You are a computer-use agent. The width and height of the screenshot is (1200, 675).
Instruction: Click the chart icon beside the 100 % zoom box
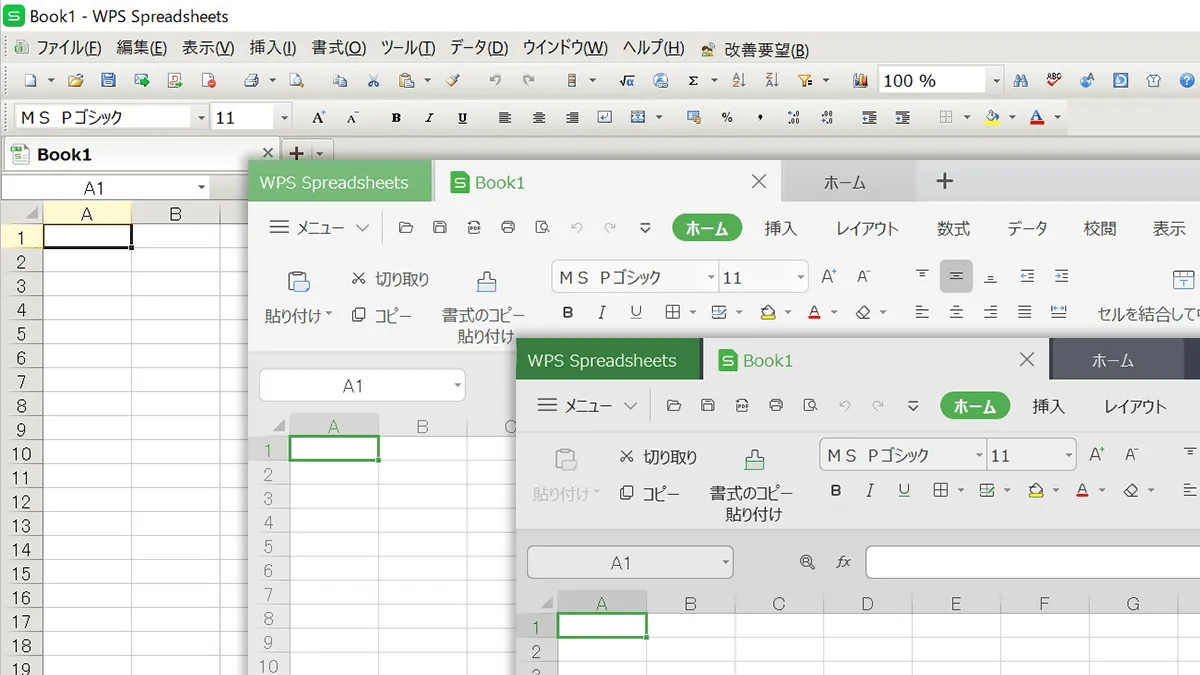[x=862, y=81]
